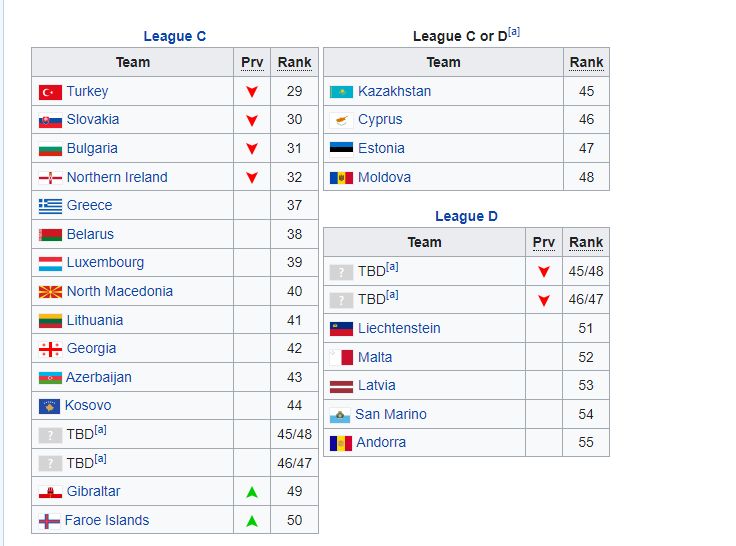Click the Prv header in League D table
The image size is (736, 546).
click(x=543, y=242)
